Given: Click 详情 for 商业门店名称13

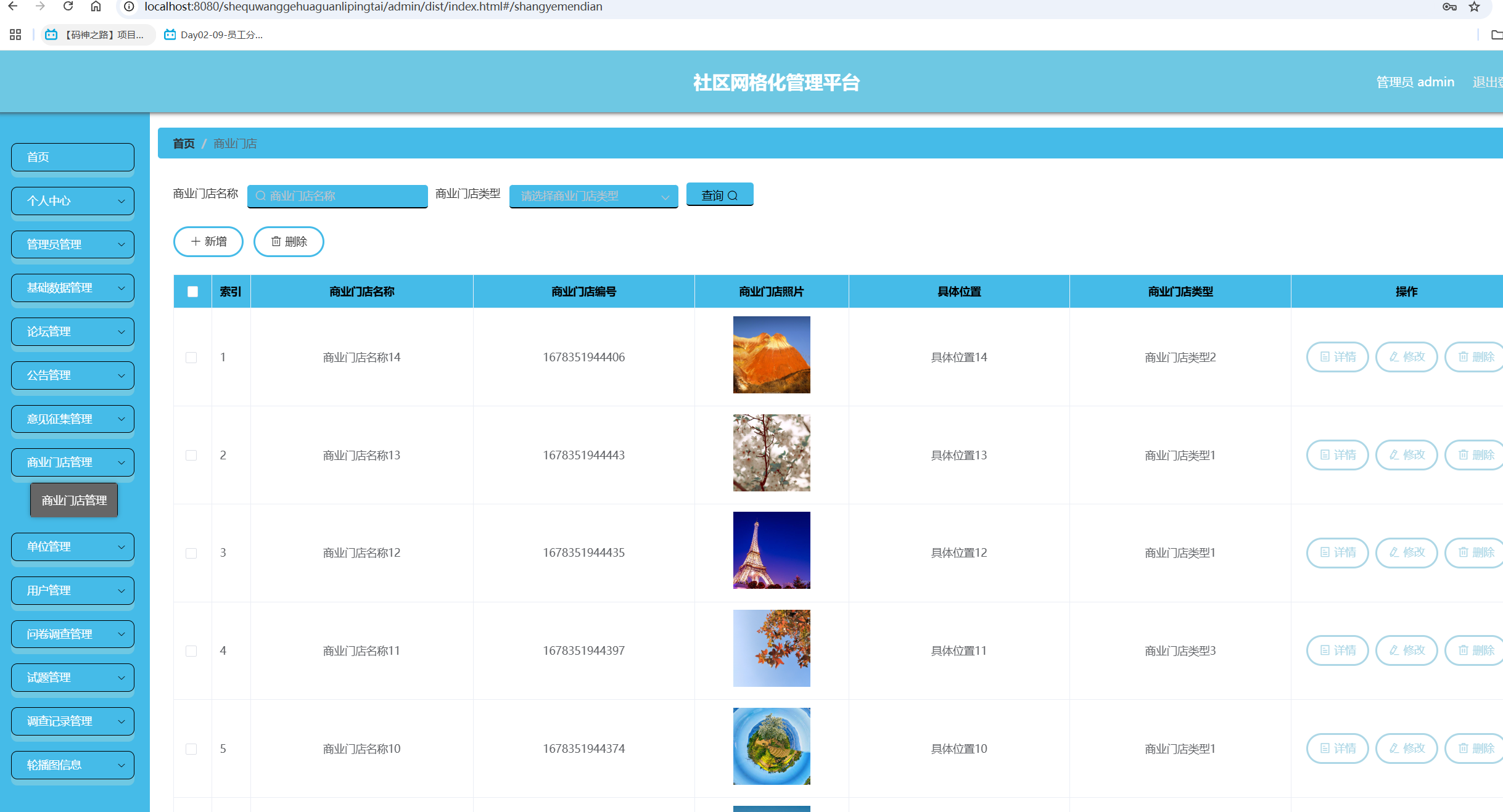Looking at the screenshot, I should click(x=1338, y=455).
